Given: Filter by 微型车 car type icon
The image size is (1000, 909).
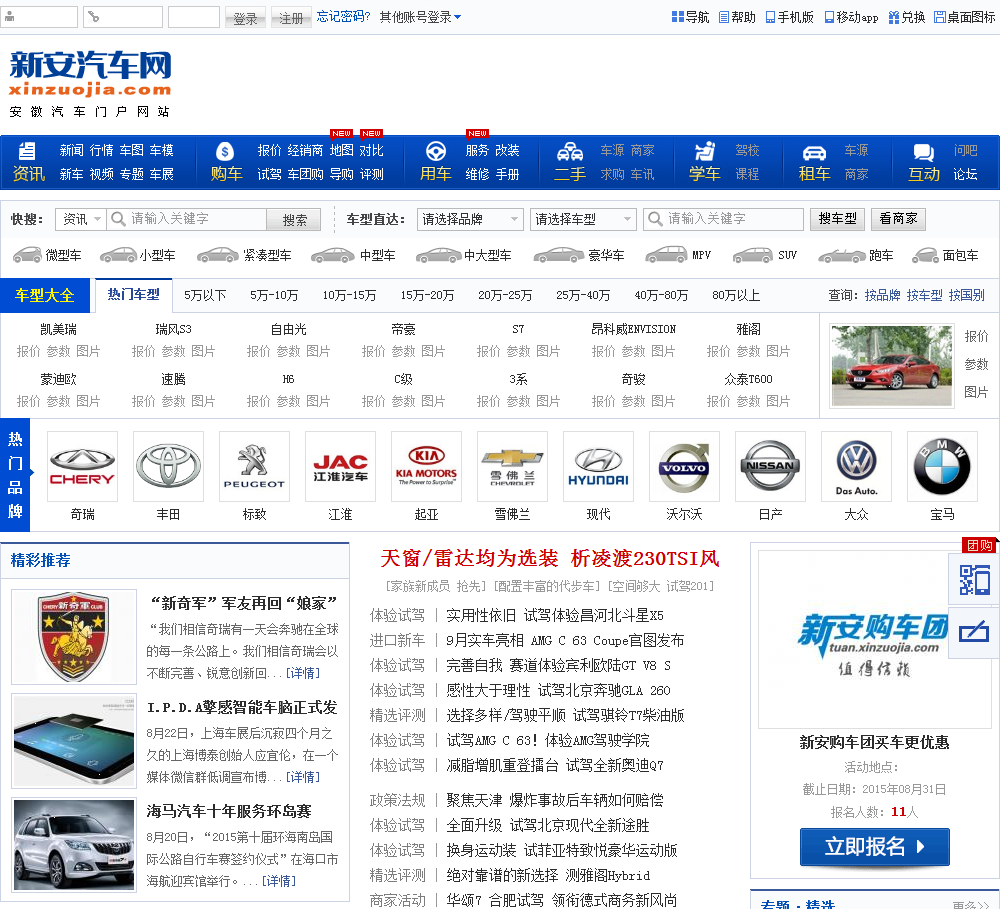Looking at the screenshot, I should [x=27, y=255].
